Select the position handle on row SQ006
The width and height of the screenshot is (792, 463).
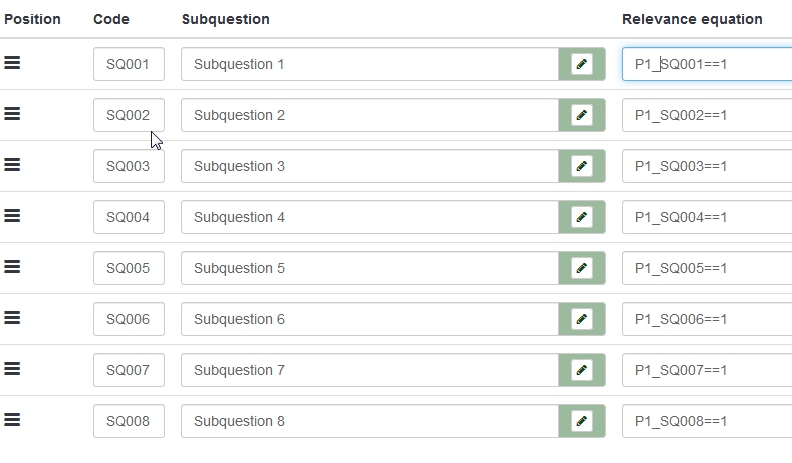(x=12, y=318)
